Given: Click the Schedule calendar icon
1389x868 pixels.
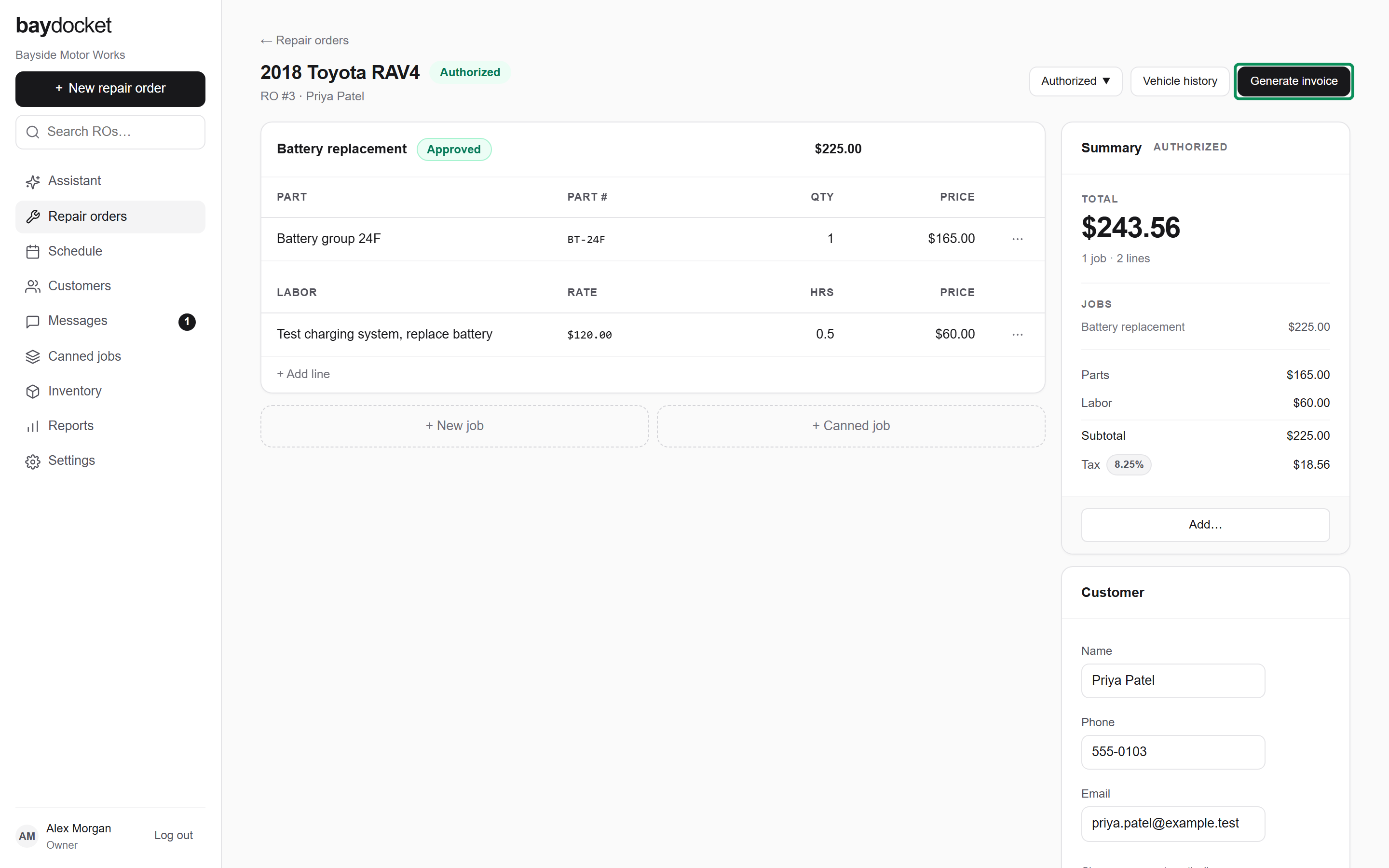Looking at the screenshot, I should (x=33, y=251).
